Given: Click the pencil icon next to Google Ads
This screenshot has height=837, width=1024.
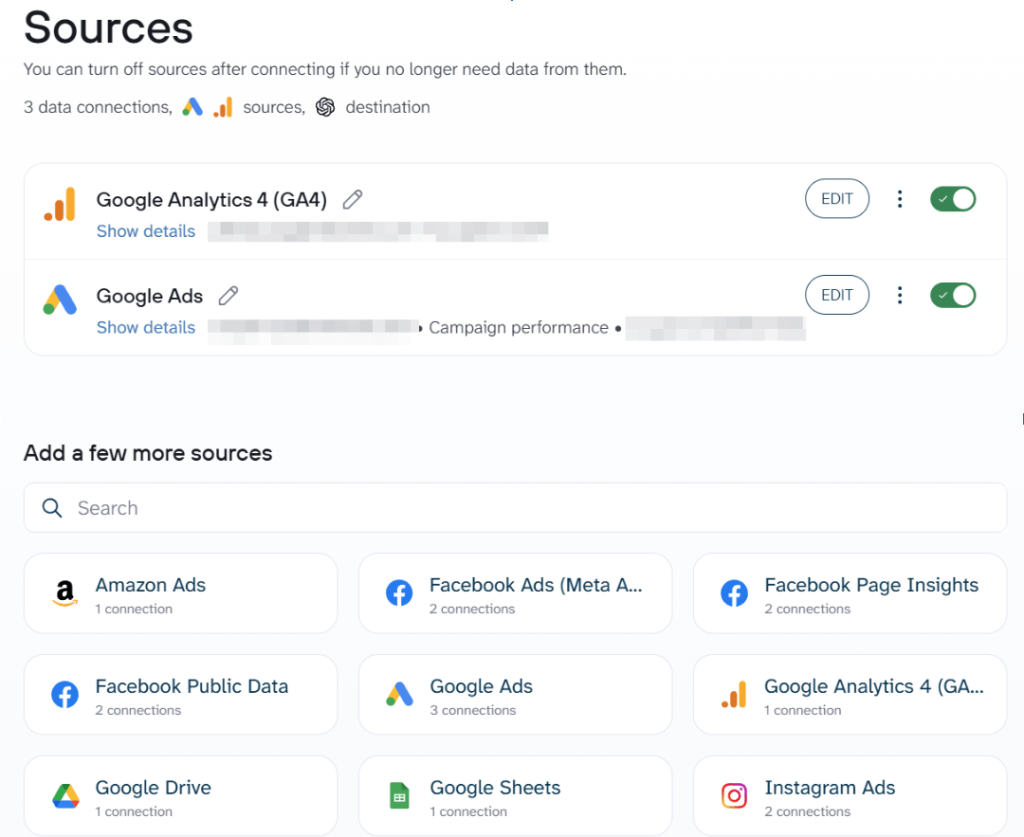Looking at the screenshot, I should [x=228, y=295].
